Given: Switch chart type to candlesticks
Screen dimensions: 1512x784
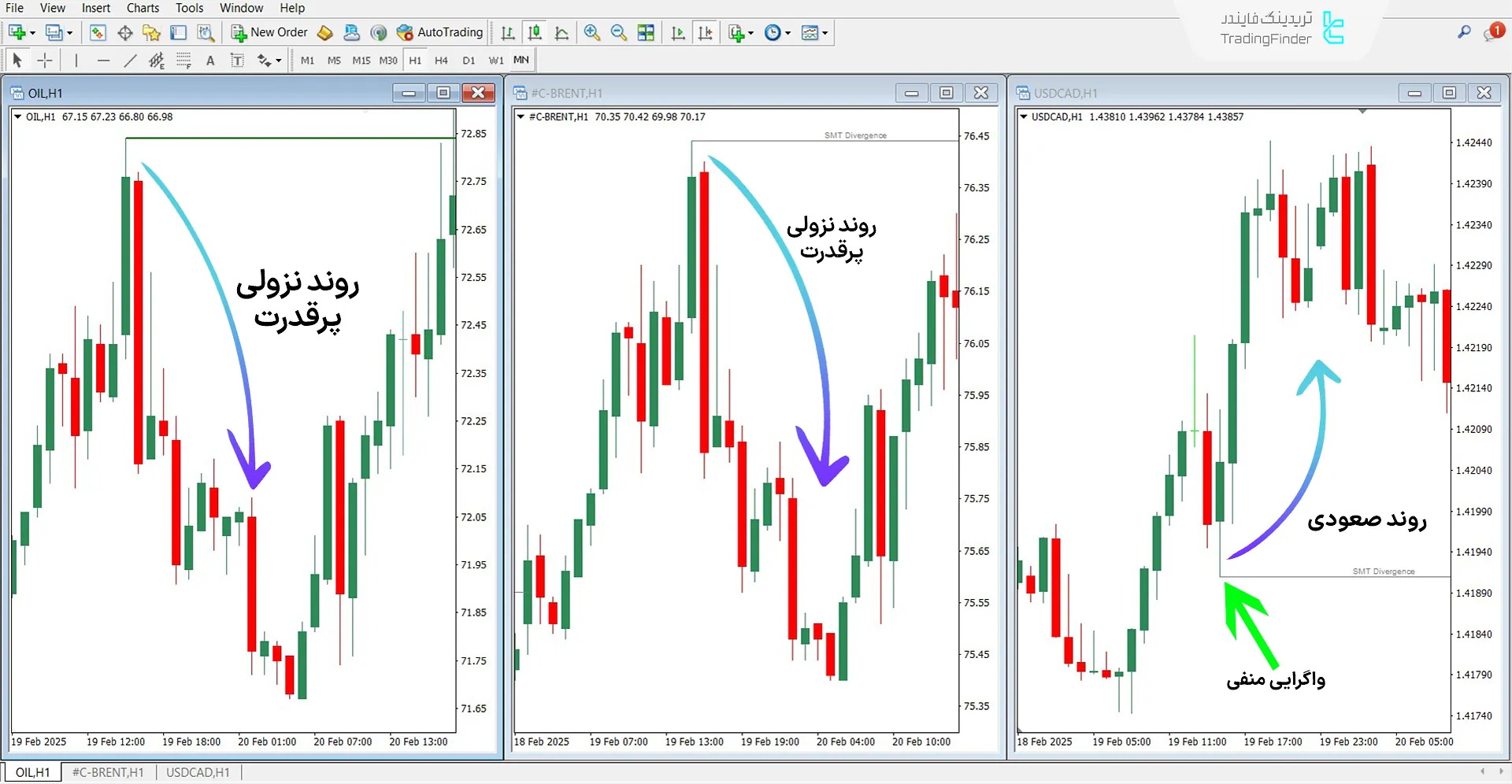Looking at the screenshot, I should coord(535,32).
